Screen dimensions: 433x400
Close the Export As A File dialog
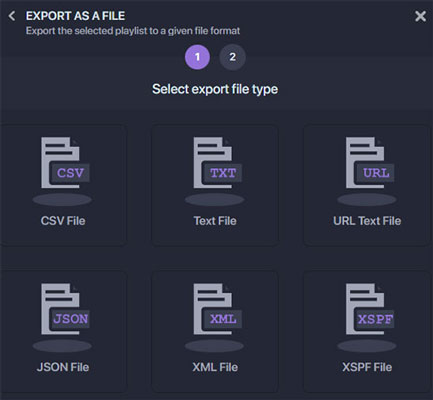[x=420, y=16]
